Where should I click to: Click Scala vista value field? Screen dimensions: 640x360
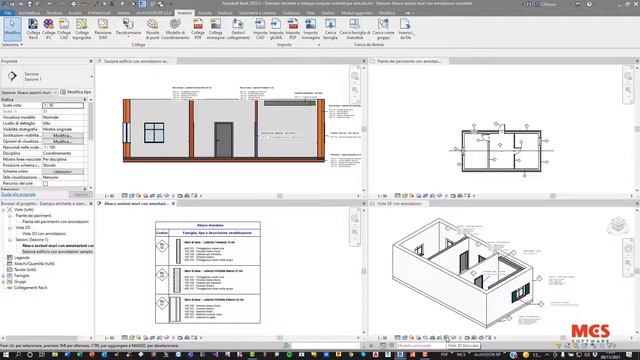coord(63,105)
